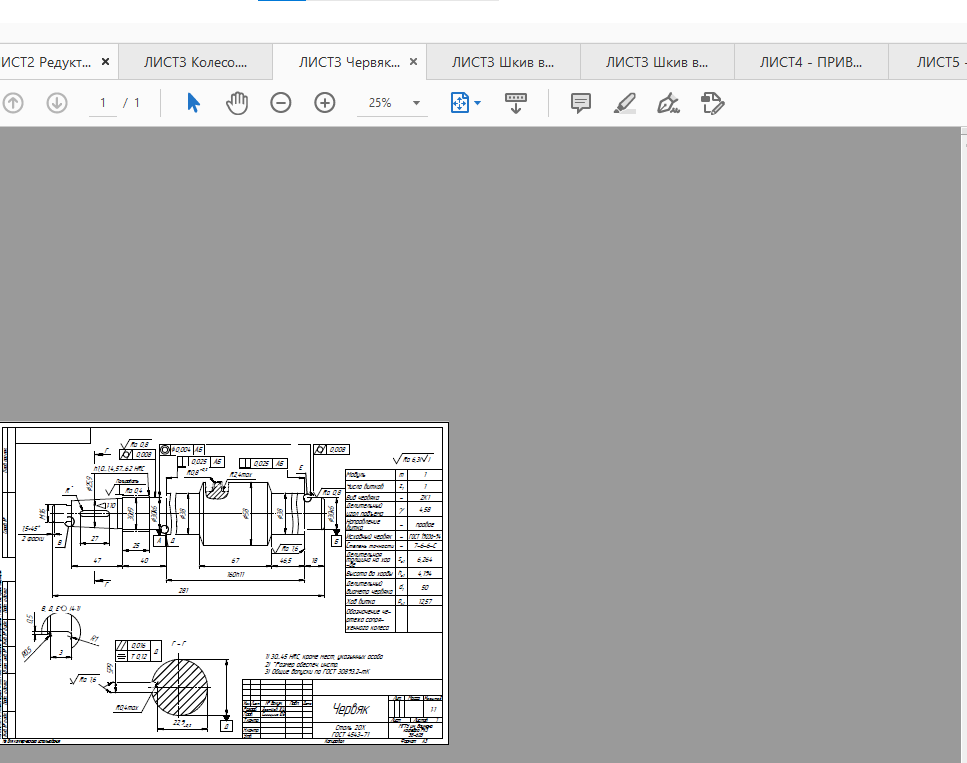Go to previous page arrow
This screenshot has width=967, height=763.
click(13, 103)
